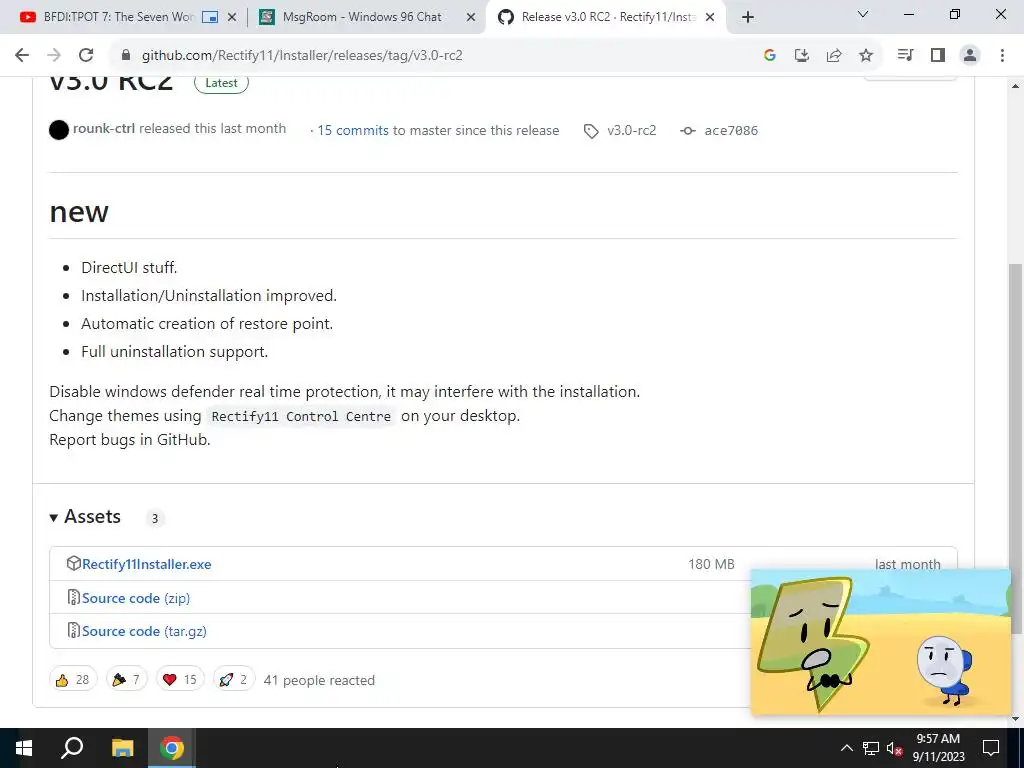Viewport: 1024px width, 768px height.
Task: Open Chrome three-dot menu
Action: tap(1002, 56)
